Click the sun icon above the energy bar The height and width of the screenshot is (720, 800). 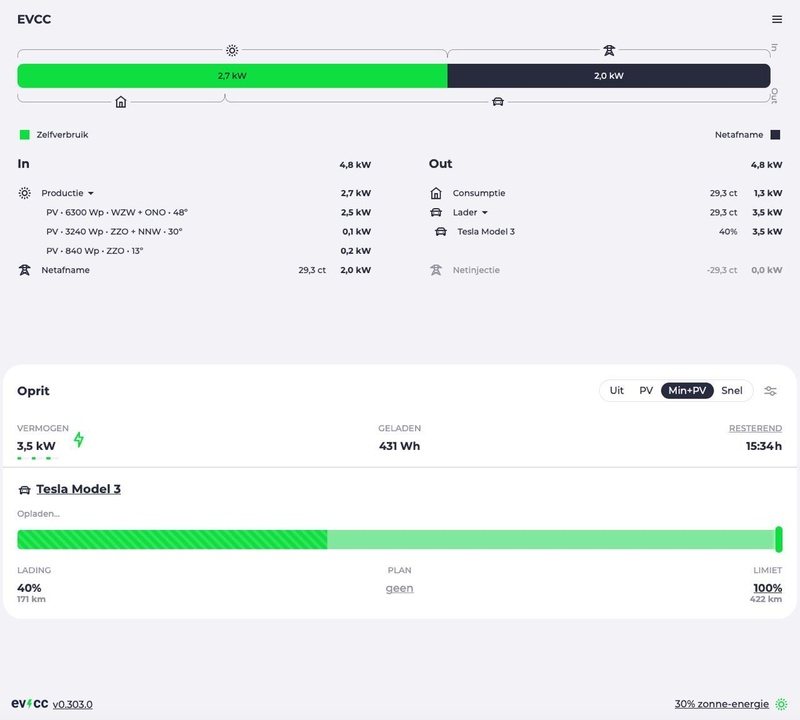pos(232,50)
